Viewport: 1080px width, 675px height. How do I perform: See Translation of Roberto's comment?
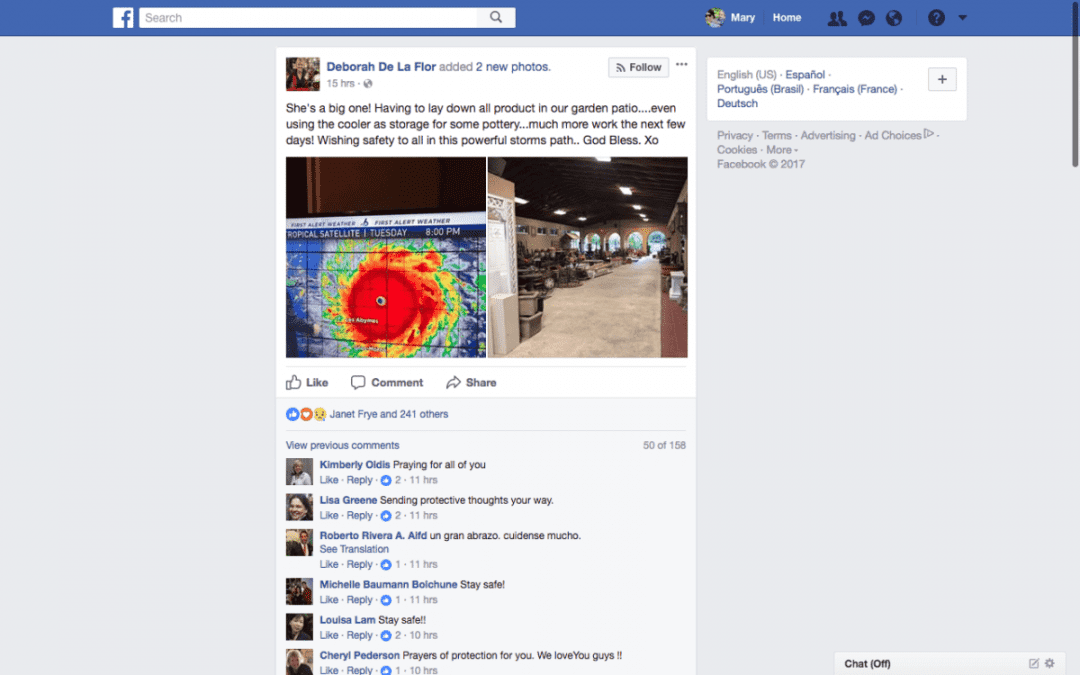pyautogui.click(x=354, y=549)
